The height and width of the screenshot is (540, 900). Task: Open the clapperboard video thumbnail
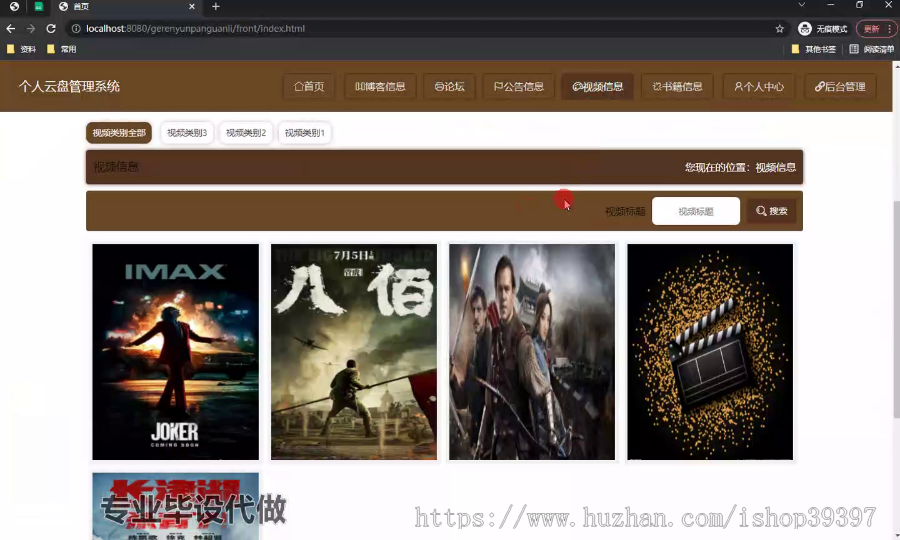pos(710,352)
